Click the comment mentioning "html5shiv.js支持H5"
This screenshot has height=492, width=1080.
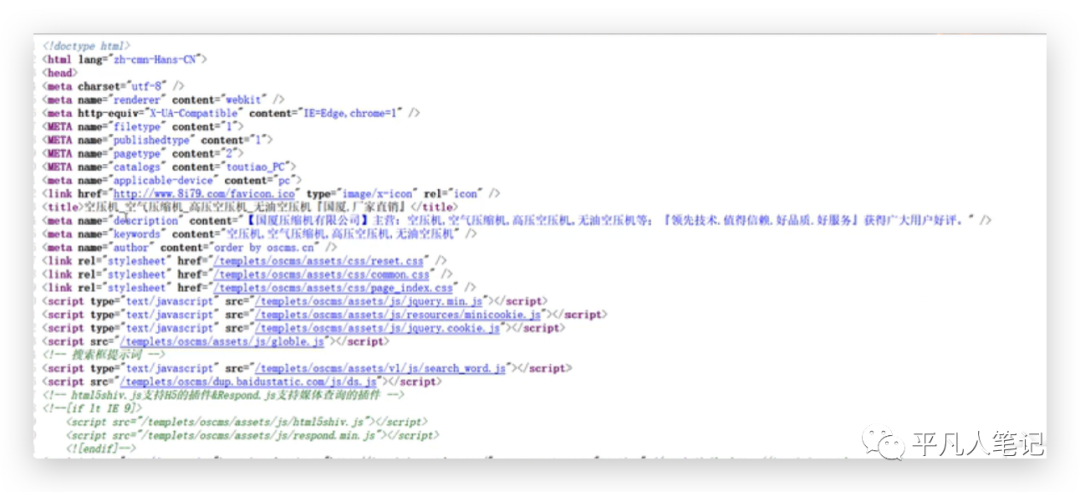(223, 396)
